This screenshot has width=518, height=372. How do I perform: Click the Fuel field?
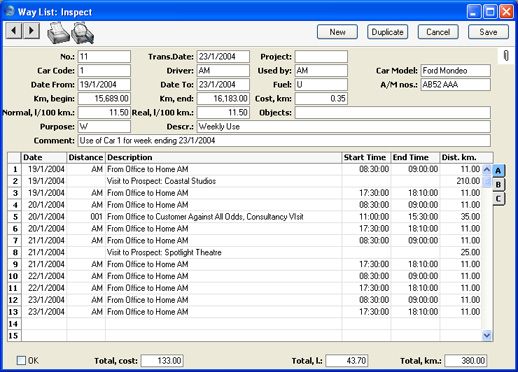tap(321, 84)
